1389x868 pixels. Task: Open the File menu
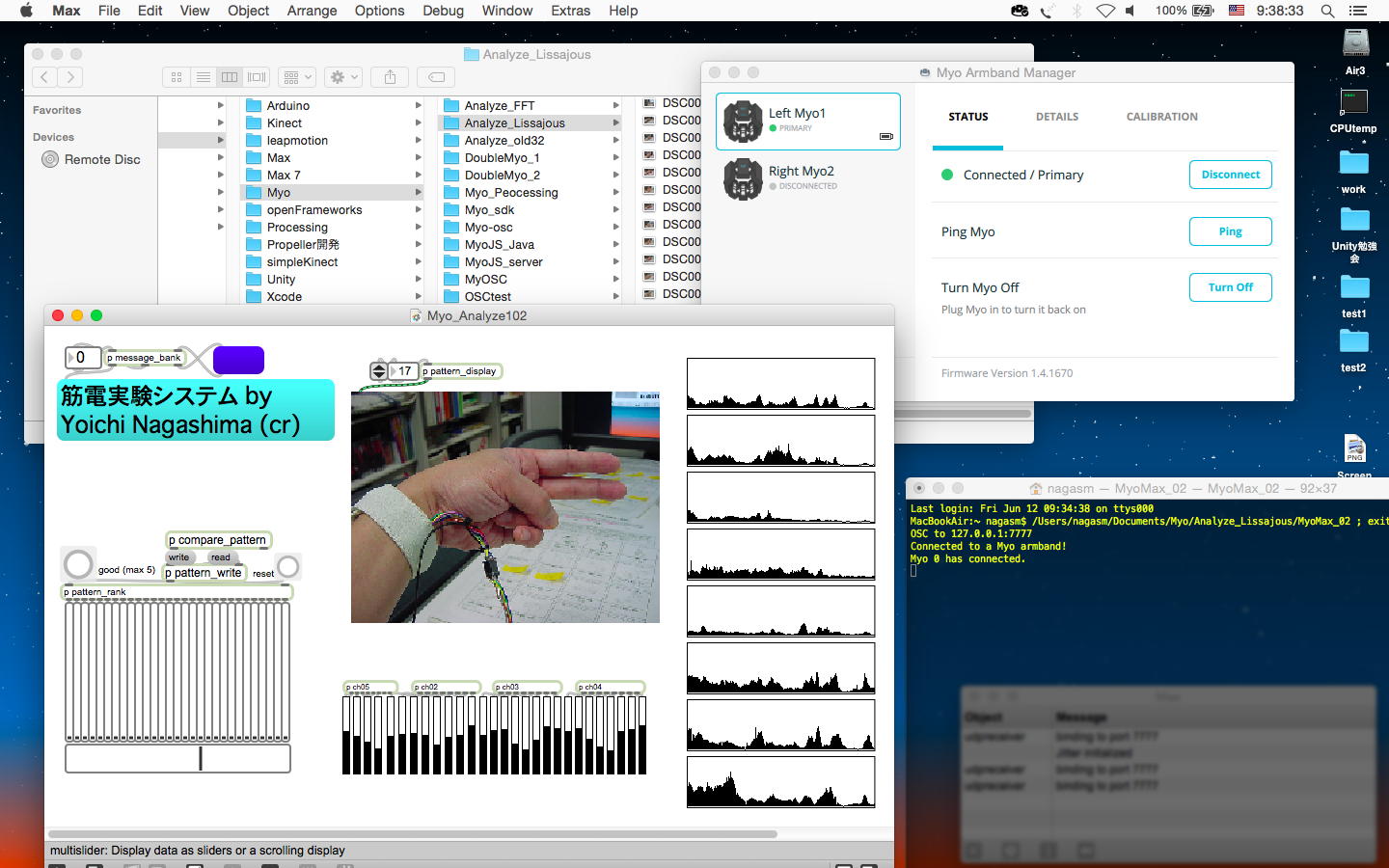109,11
